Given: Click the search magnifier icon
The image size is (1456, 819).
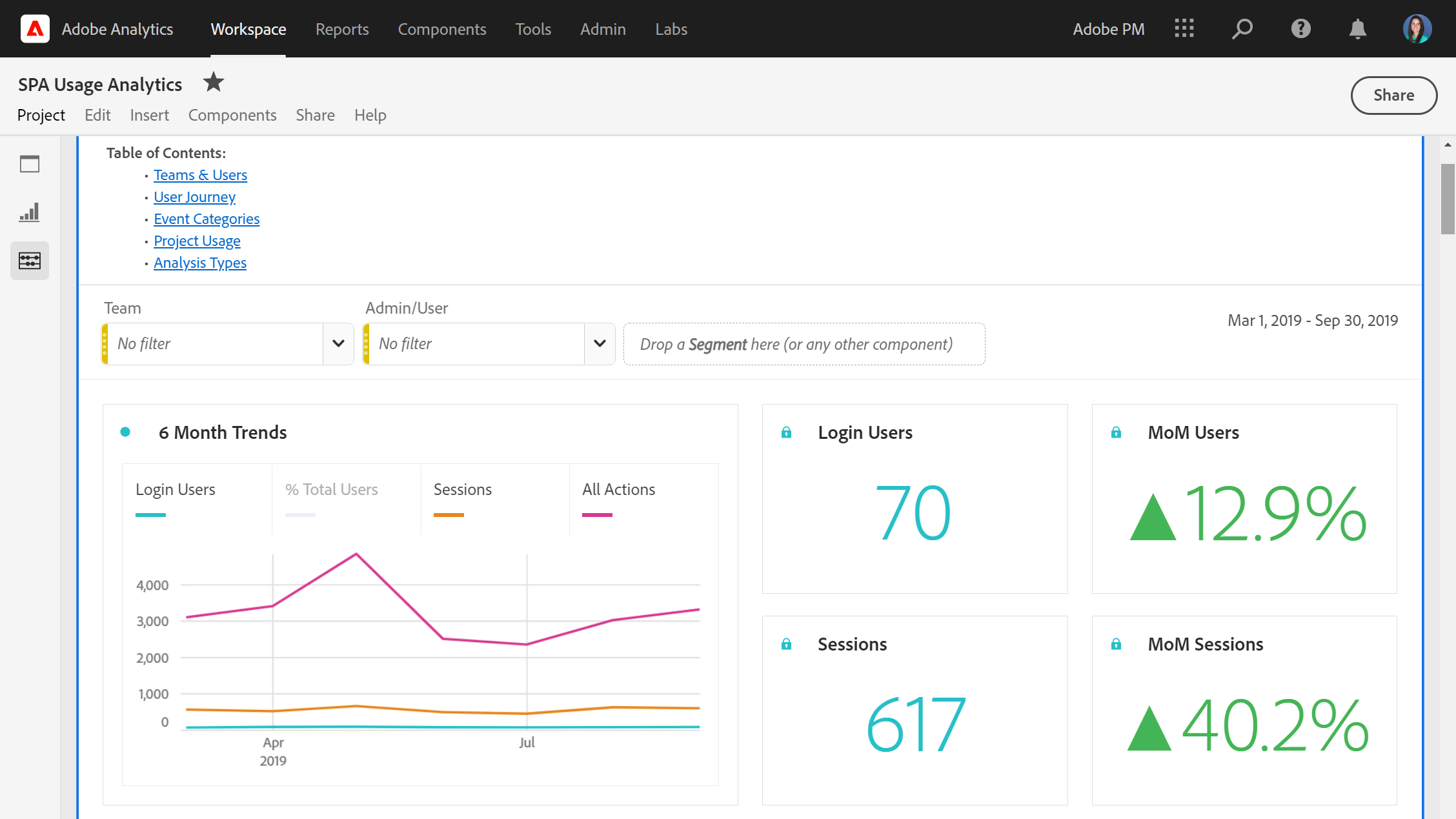Looking at the screenshot, I should (1242, 29).
